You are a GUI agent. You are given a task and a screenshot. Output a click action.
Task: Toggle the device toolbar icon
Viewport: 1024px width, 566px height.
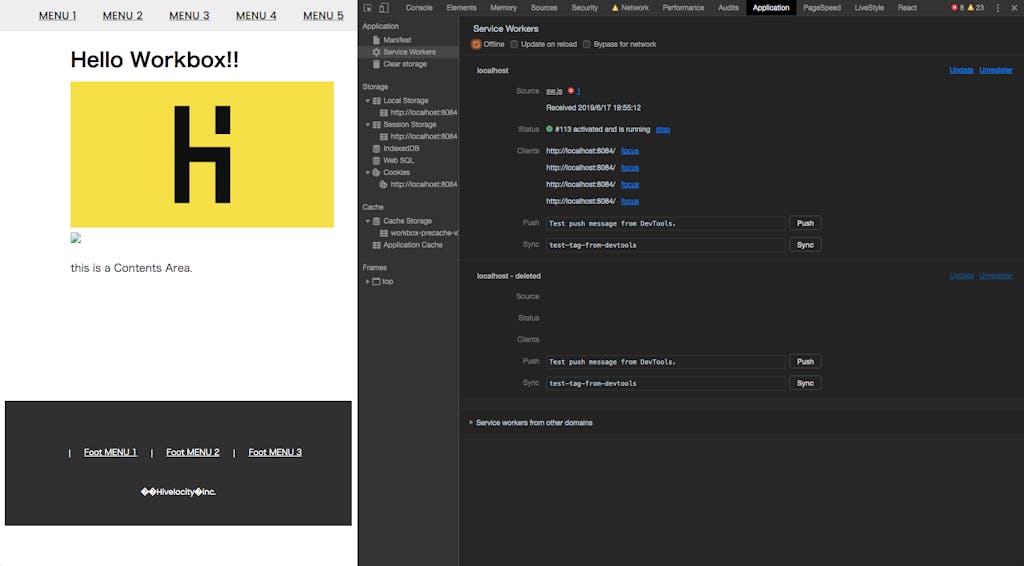click(x=384, y=8)
